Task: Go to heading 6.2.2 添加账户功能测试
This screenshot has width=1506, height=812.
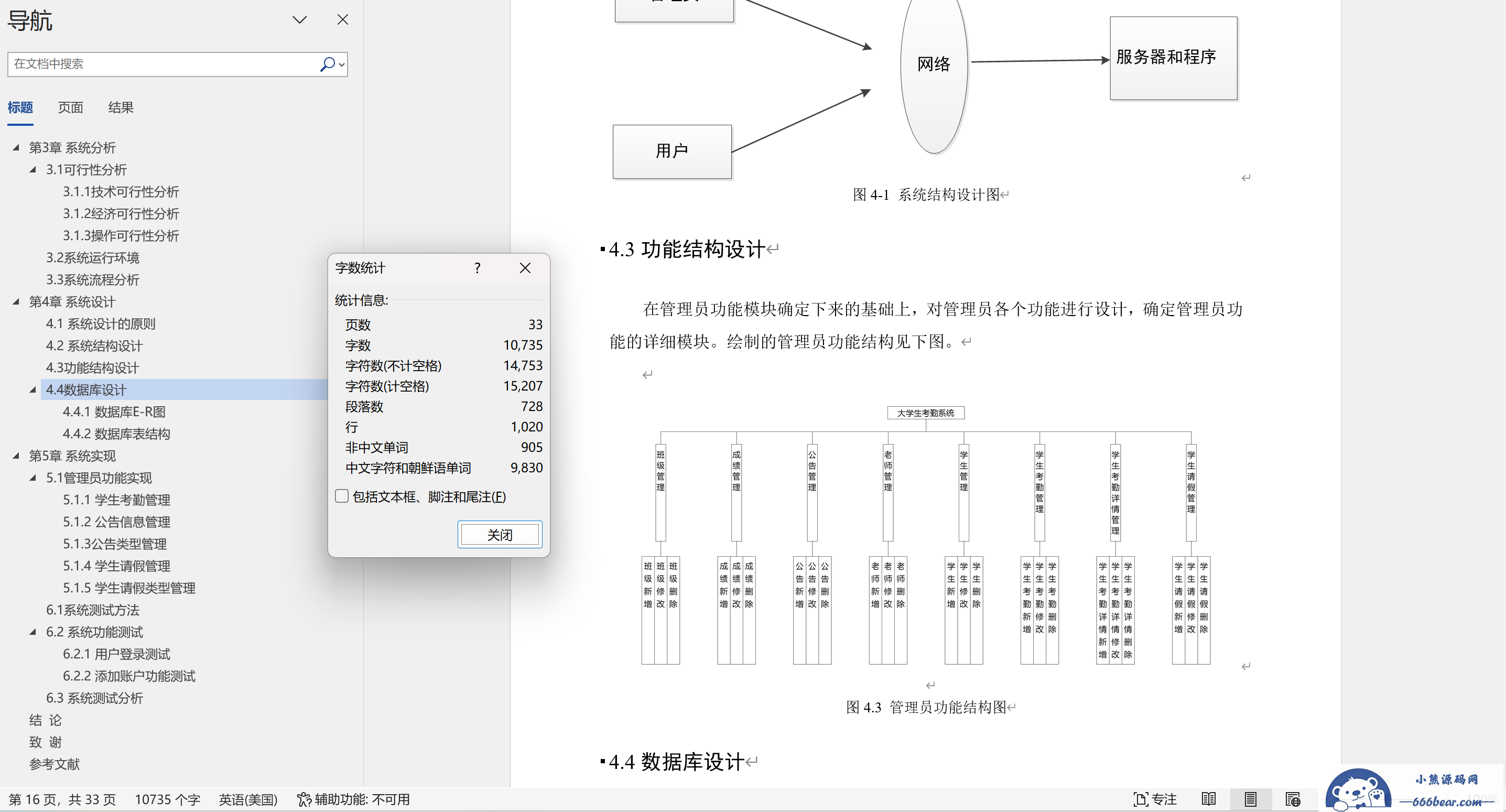Action: pyautogui.click(x=129, y=676)
